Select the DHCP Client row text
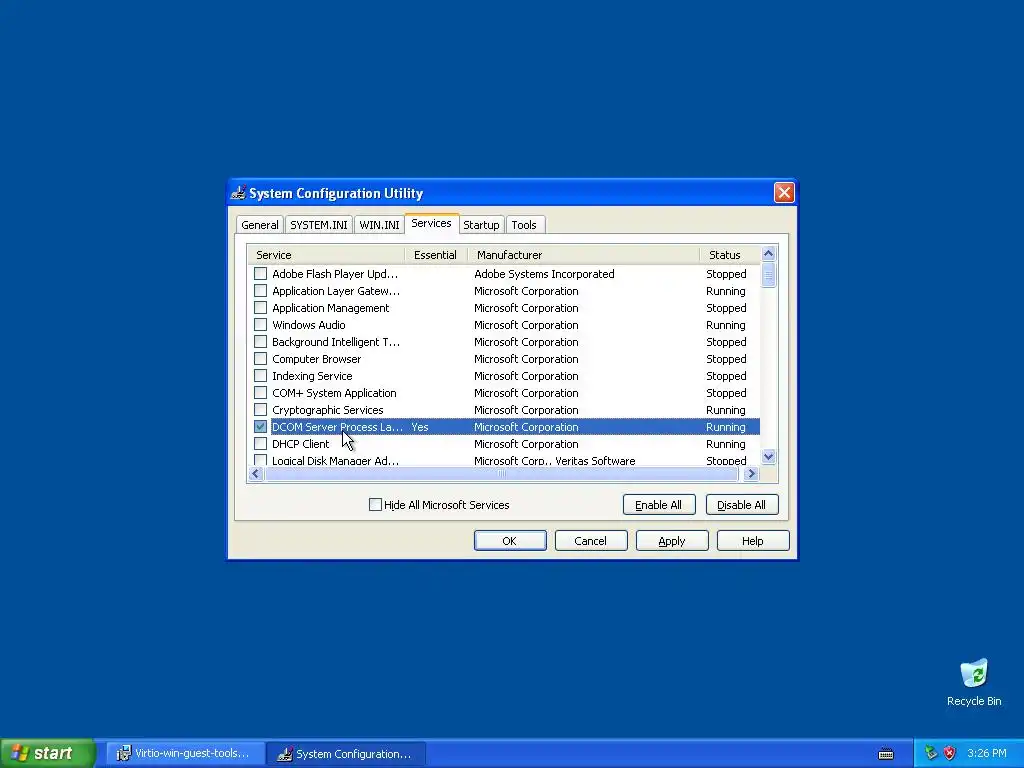1024x768 pixels. point(300,444)
